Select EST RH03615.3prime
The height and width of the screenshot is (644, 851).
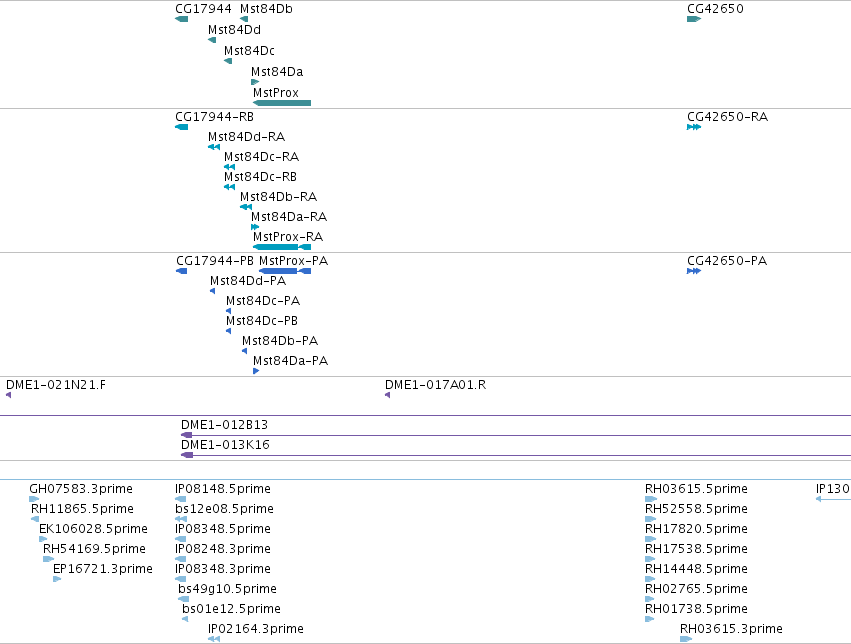732,629
